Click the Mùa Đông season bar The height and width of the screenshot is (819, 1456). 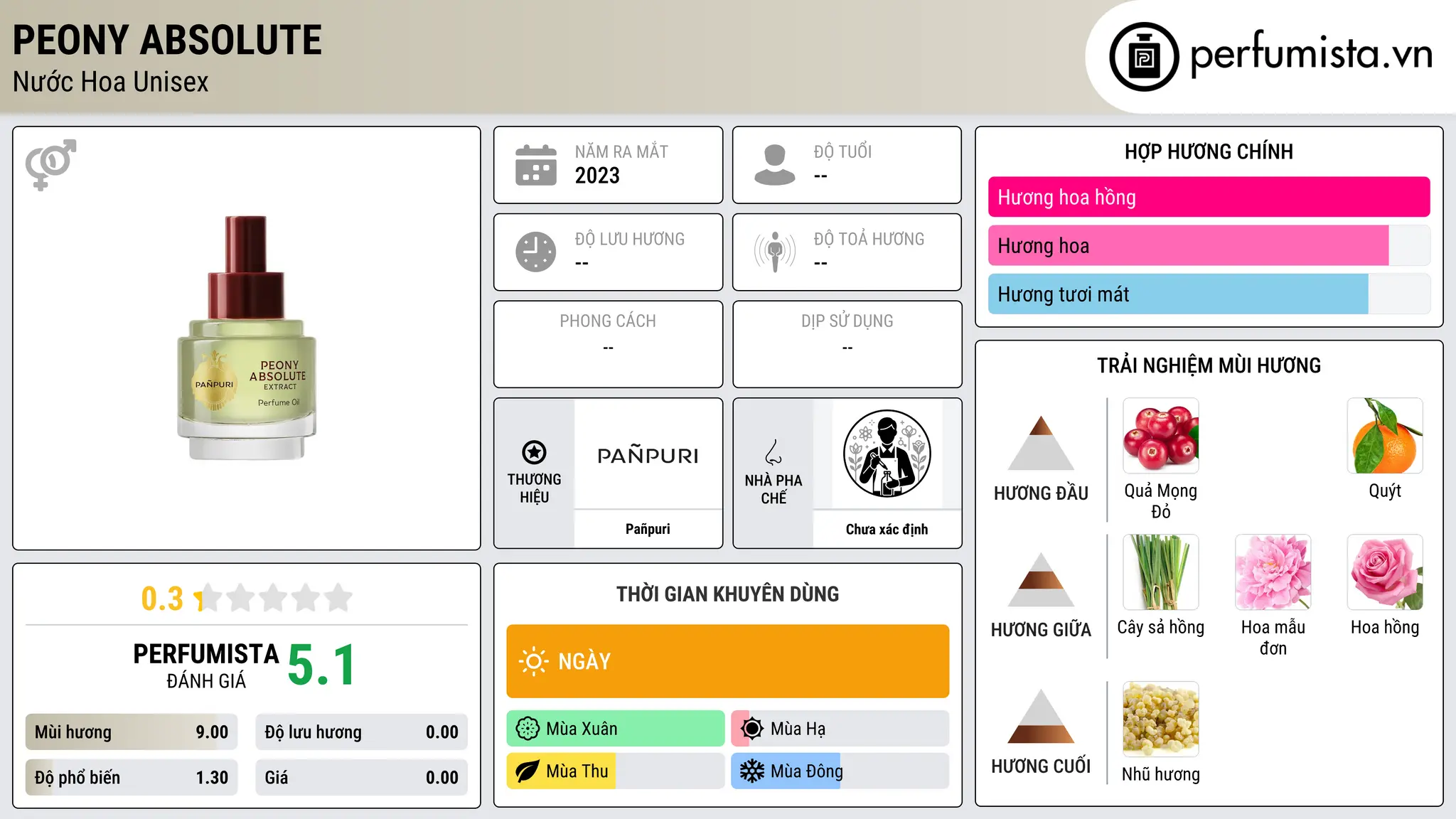coord(840,771)
